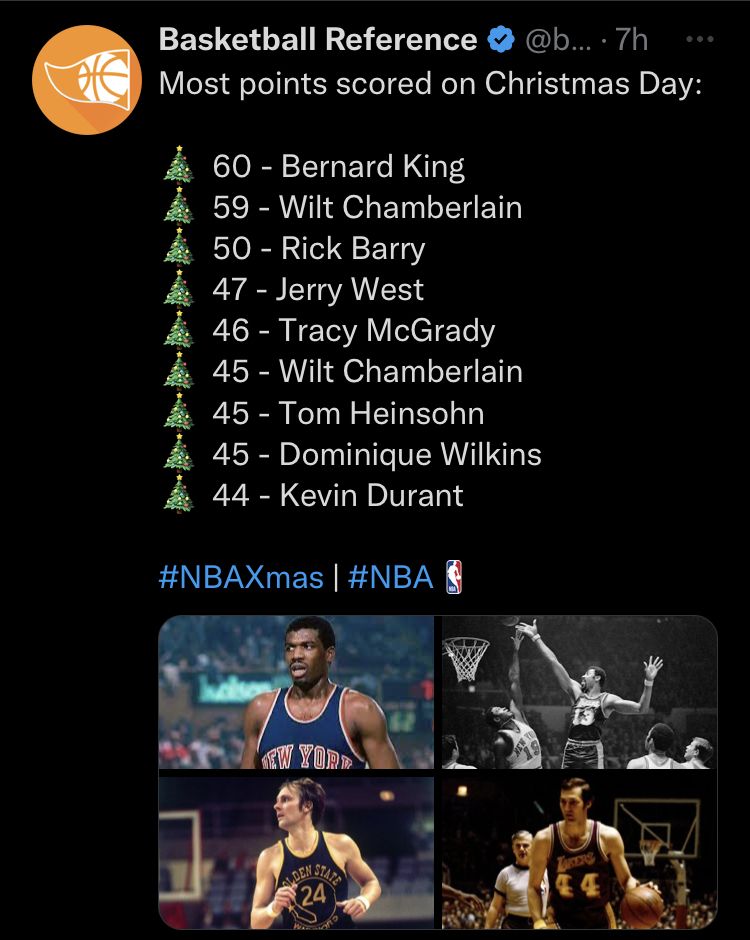
Task: Click the tweet headline about Christmas Day points
Action: 430,84
